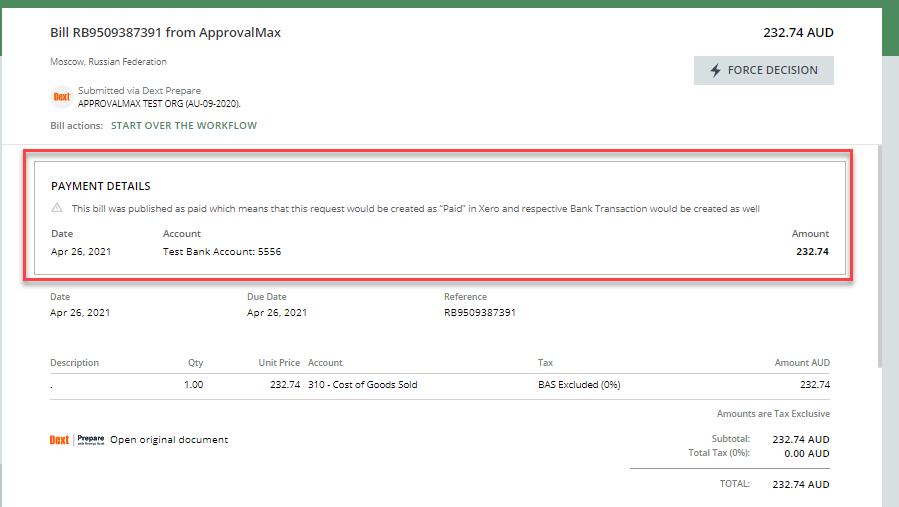Click the orange Dext logo next to Submitted via Dext Prepare
The height and width of the screenshot is (507, 899).
pos(62,97)
